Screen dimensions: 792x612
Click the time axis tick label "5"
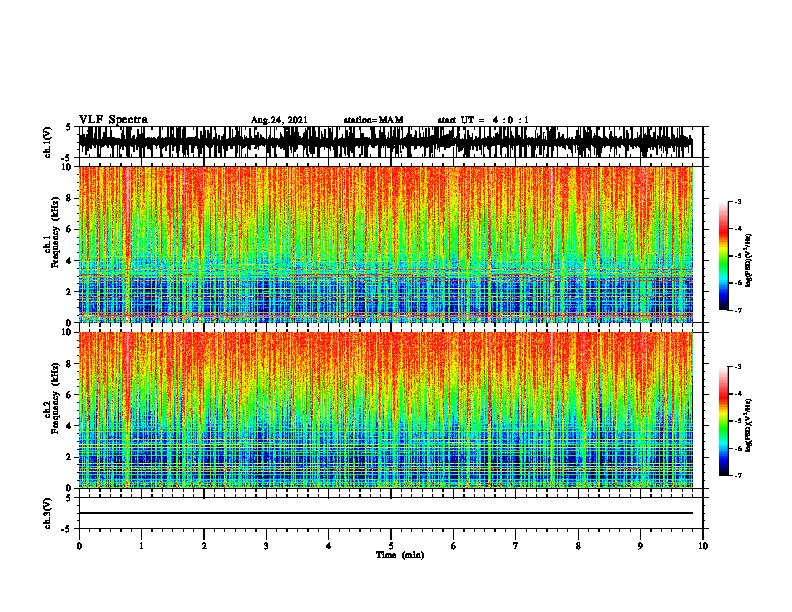click(x=391, y=546)
